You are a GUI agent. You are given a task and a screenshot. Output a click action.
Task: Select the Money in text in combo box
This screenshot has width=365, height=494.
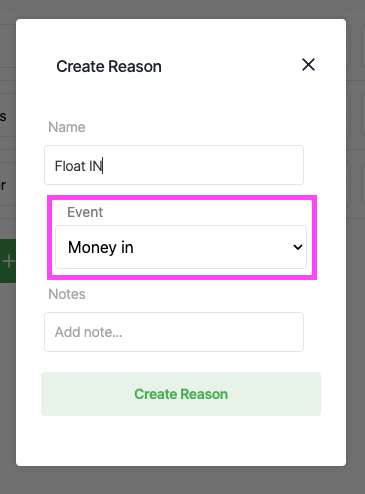101,247
